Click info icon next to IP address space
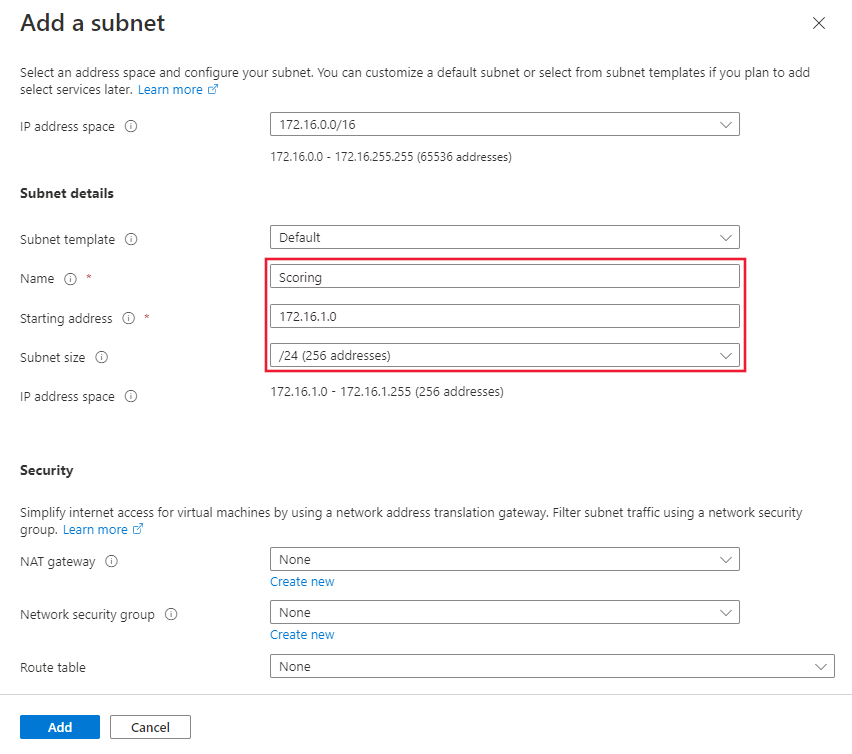852x754 pixels. coord(131,127)
